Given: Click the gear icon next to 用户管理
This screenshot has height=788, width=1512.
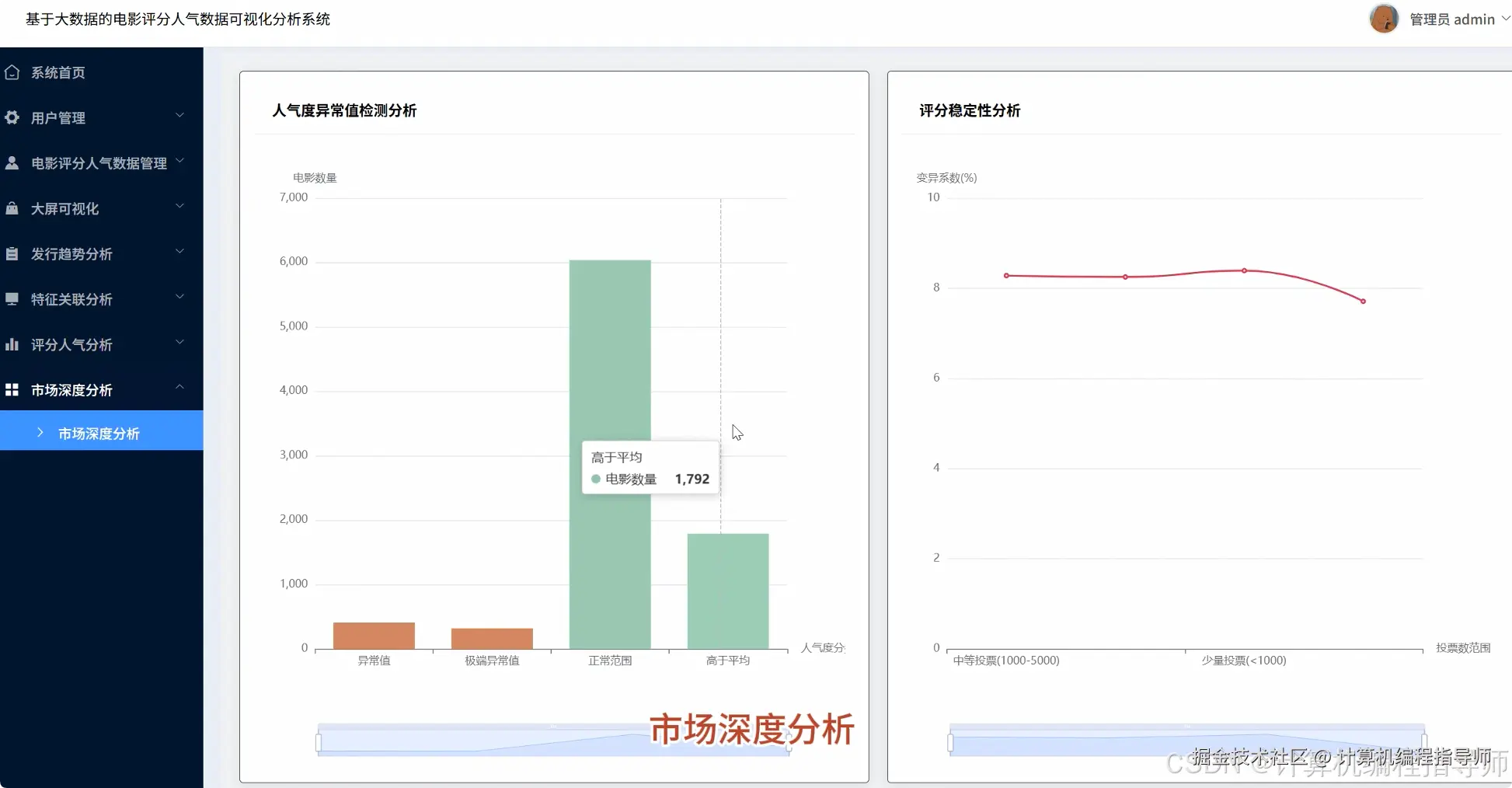Looking at the screenshot, I should [12, 117].
